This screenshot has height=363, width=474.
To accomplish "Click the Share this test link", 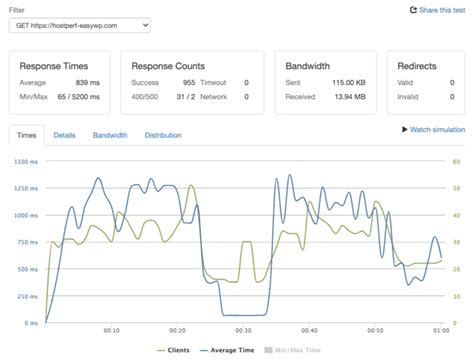I will [442, 10].
